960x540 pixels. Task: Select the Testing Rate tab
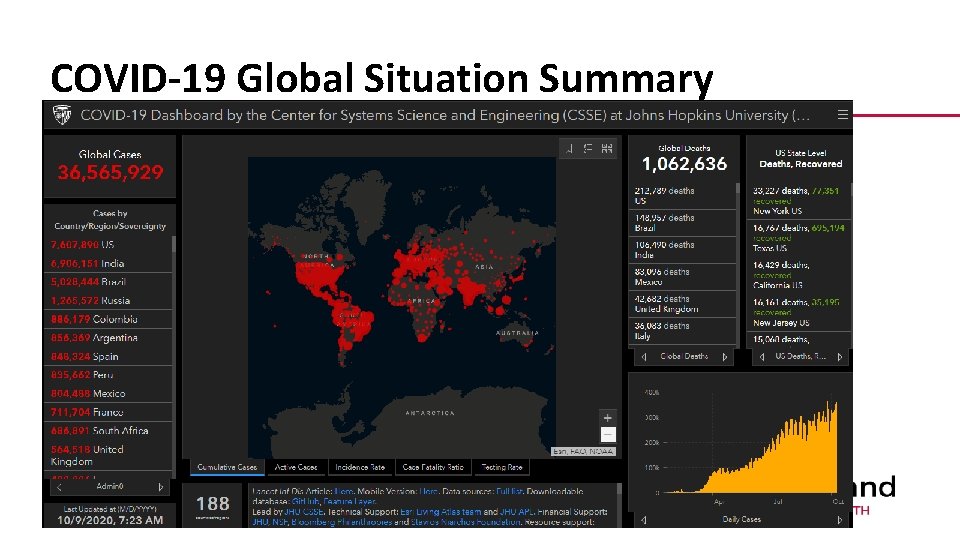click(501, 467)
